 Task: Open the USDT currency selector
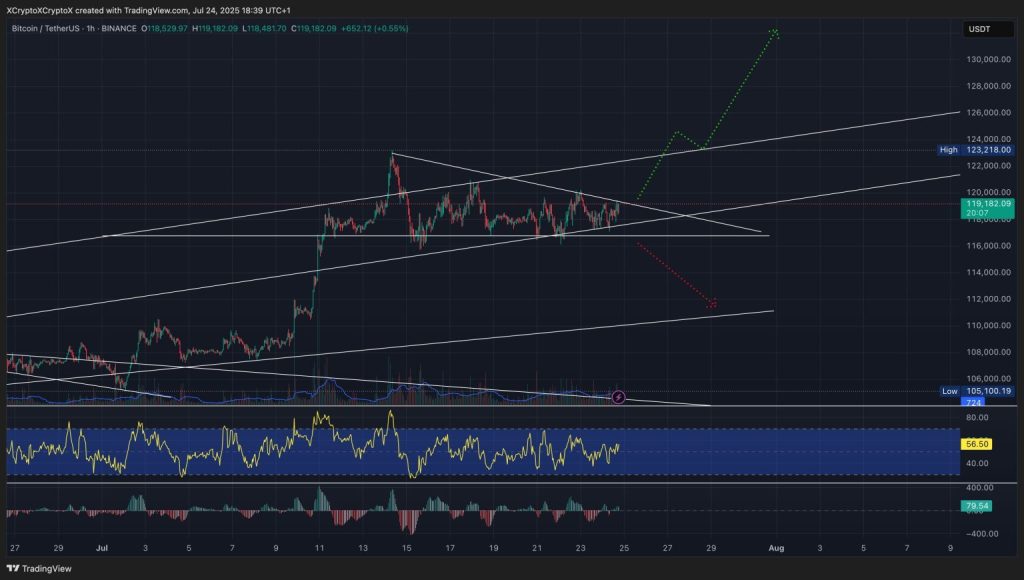click(x=987, y=29)
